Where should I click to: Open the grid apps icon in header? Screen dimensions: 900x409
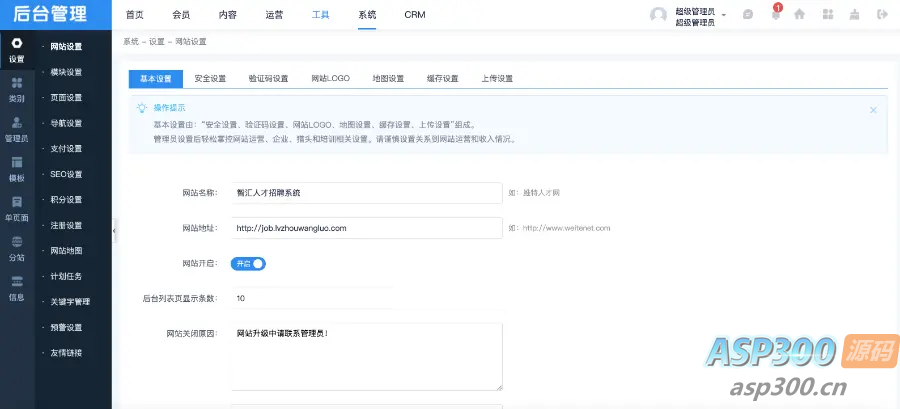[827, 15]
